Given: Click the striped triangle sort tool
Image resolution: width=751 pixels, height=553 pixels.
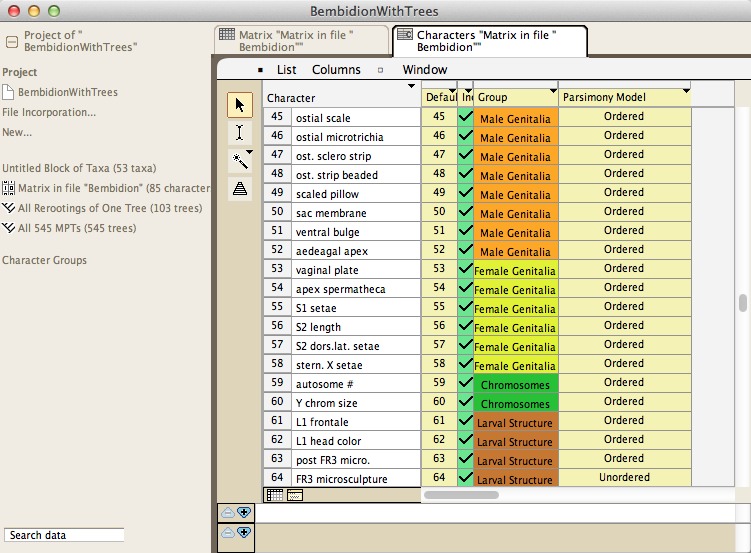Looking at the screenshot, I should [x=239, y=188].
